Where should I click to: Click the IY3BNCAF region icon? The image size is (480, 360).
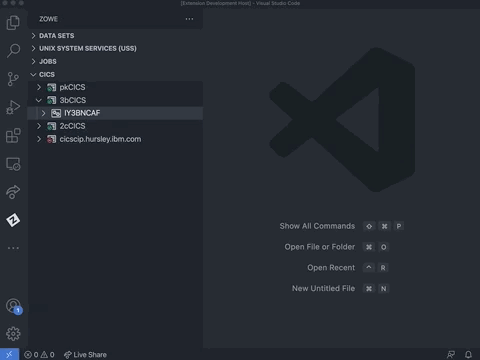coord(56,113)
